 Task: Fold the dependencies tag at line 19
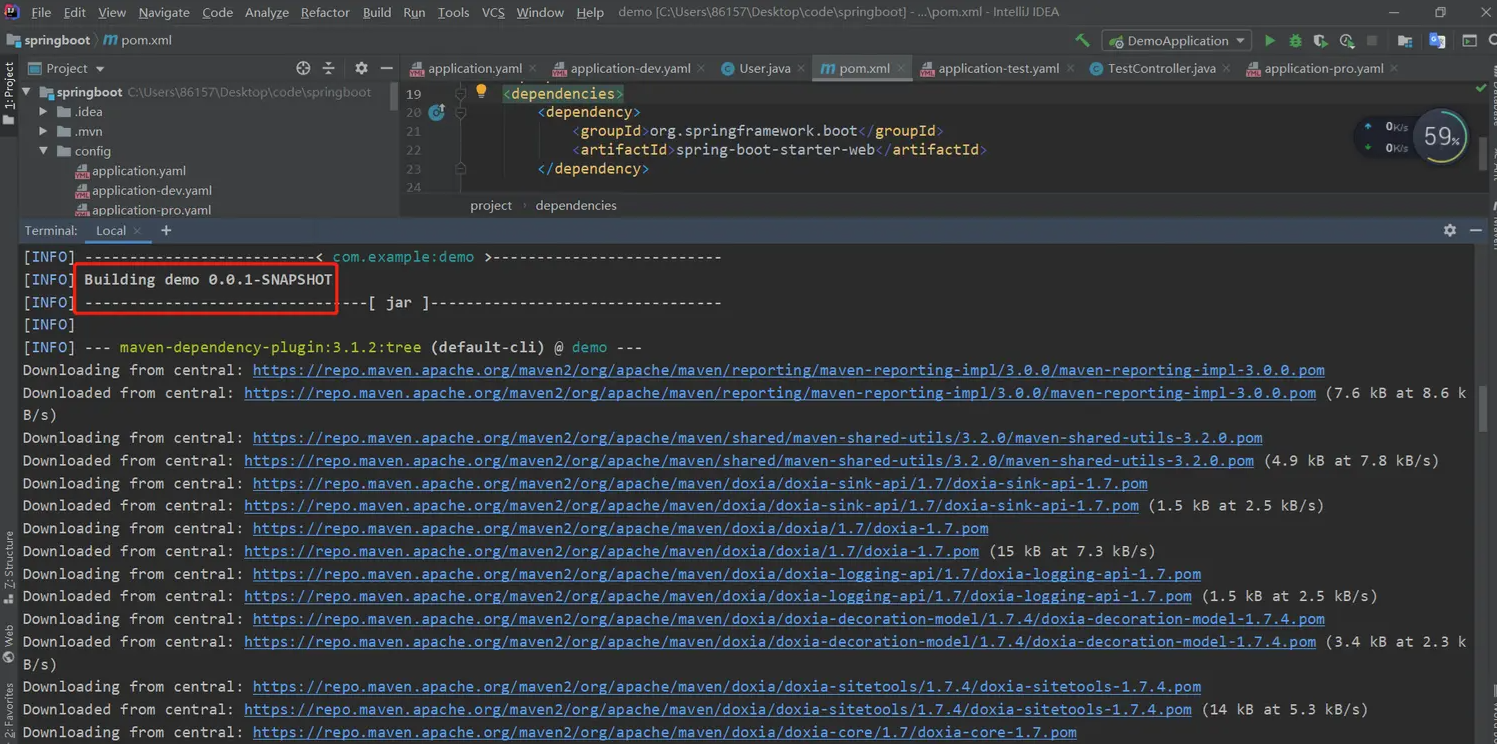[461, 94]
